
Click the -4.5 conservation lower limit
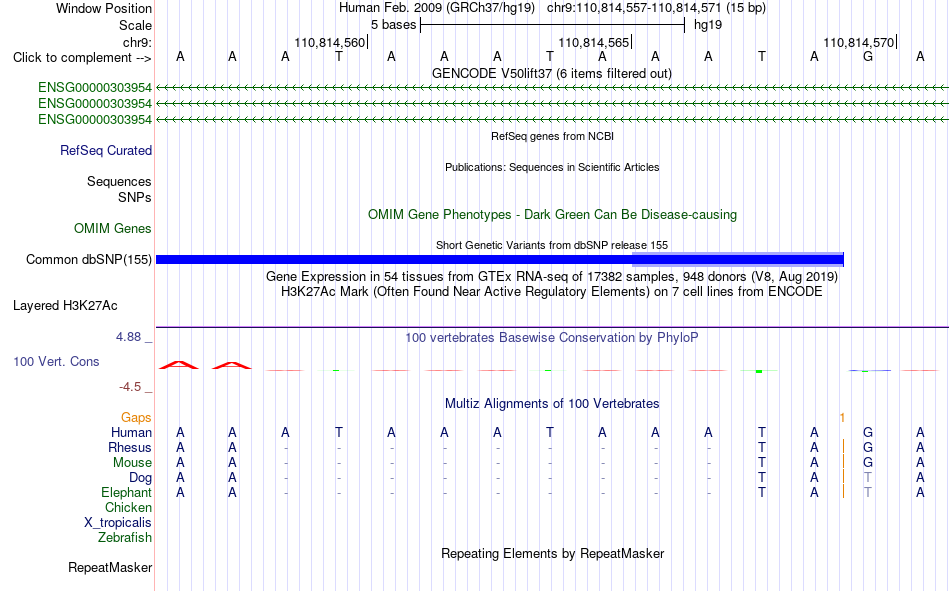(x=130, y=387)
